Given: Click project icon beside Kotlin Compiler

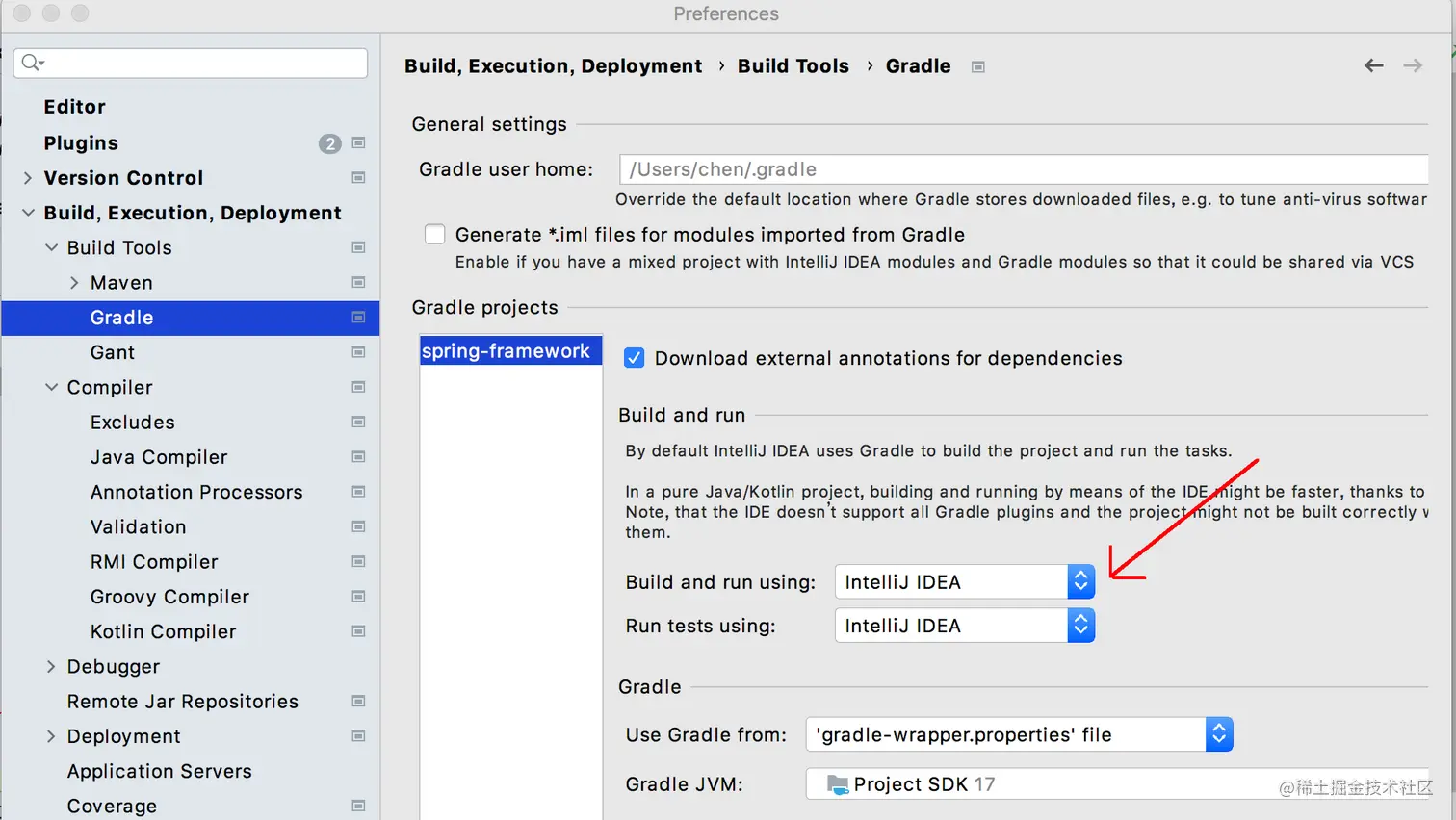Looking at the screenshot, I should pos(358,631).
